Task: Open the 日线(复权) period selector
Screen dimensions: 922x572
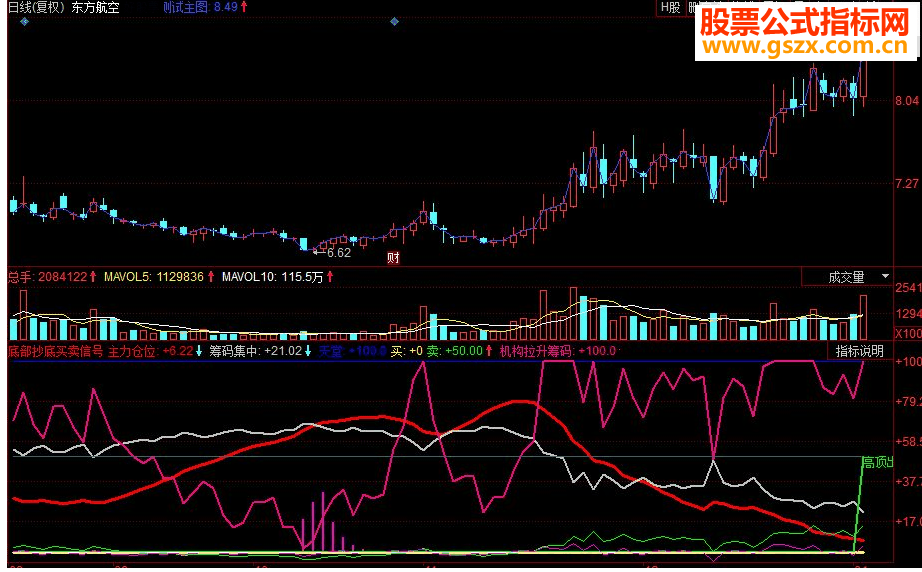Action: (x=36, y=7)
